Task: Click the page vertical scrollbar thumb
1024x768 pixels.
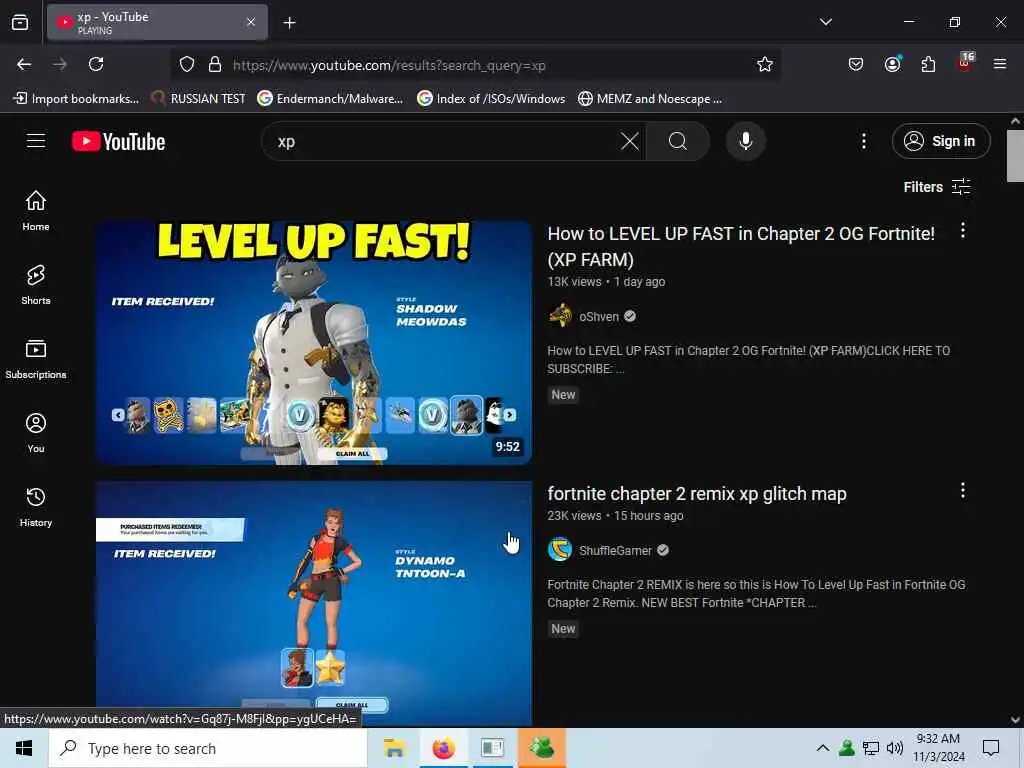Action: point(1015,155)
